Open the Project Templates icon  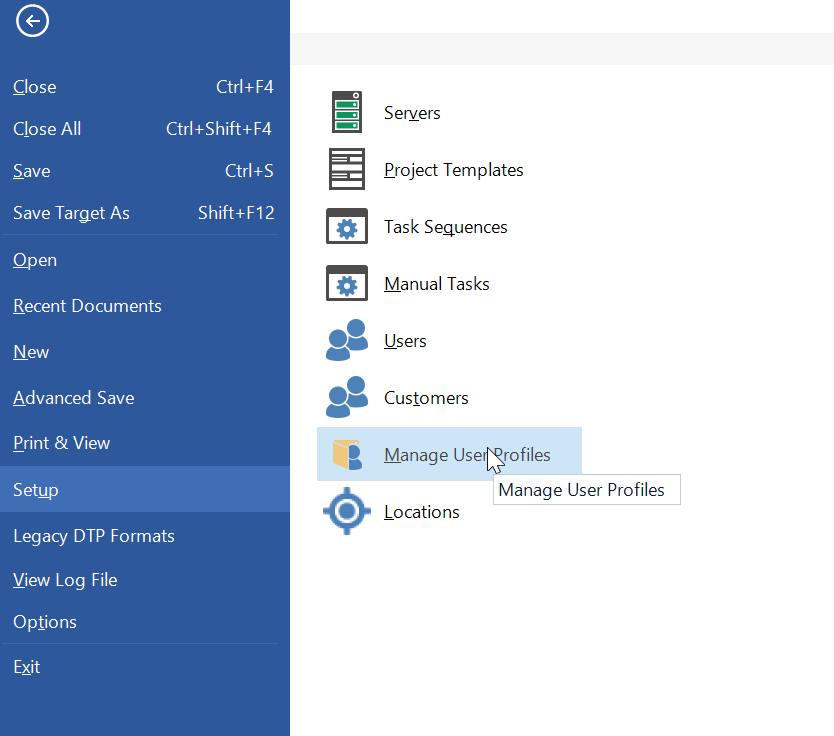[x=347, y=169]
